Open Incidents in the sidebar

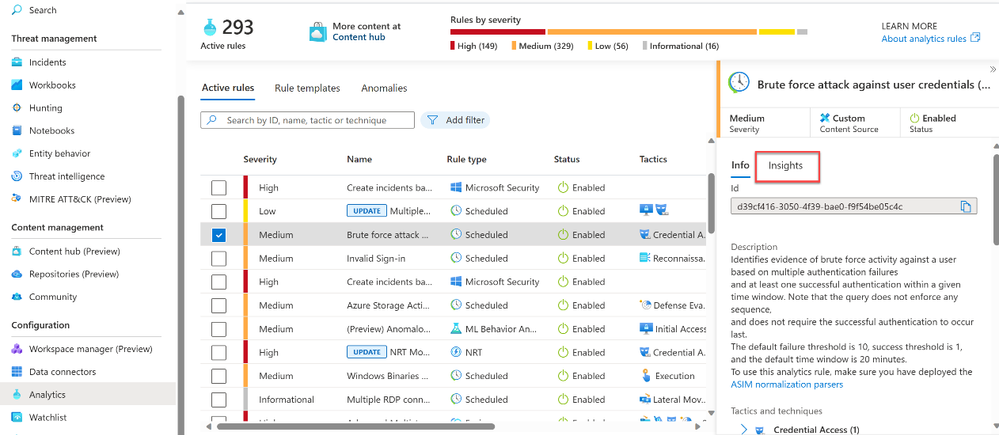point(47,62)
